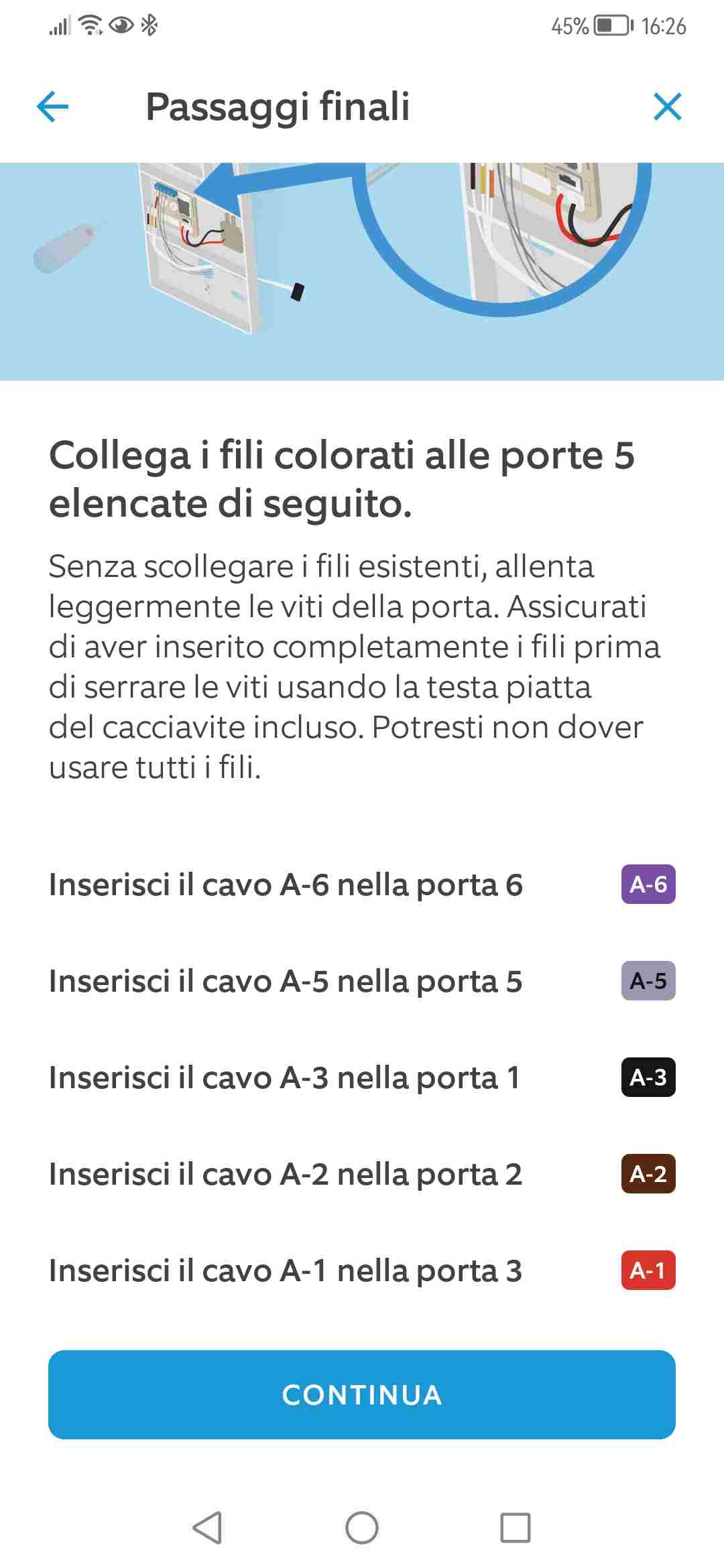This screenshot has width=724, height=1568.
Task: Select 'Inserisci il cavo A-6 nella porta 6'
Action: tap(286, 885)
